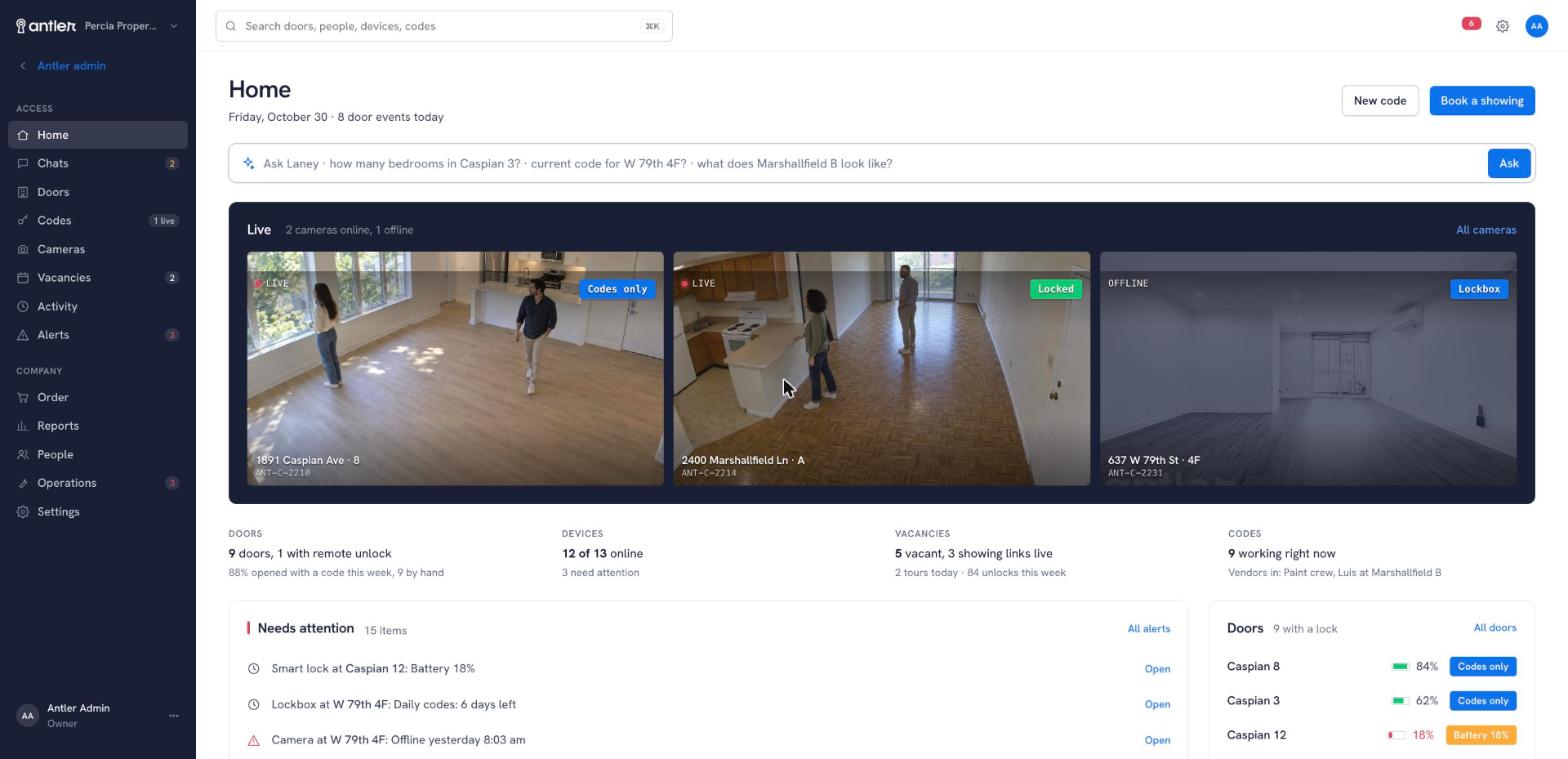1568x759 pixels.
Task: Click the 12 of 13 online devices stat
Action: pos(602,554)
